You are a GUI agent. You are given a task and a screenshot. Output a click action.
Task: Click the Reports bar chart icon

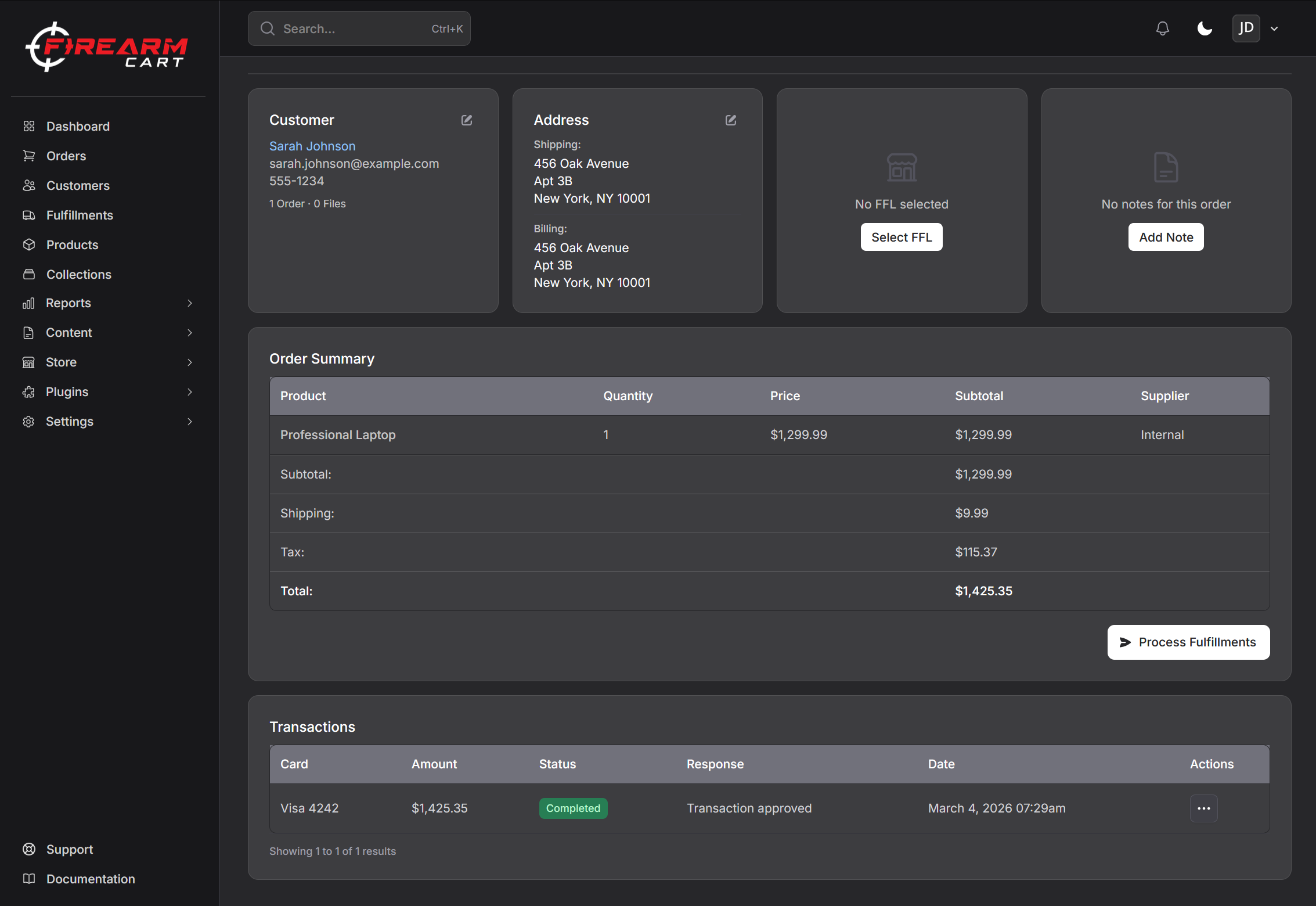coord(28,303)
